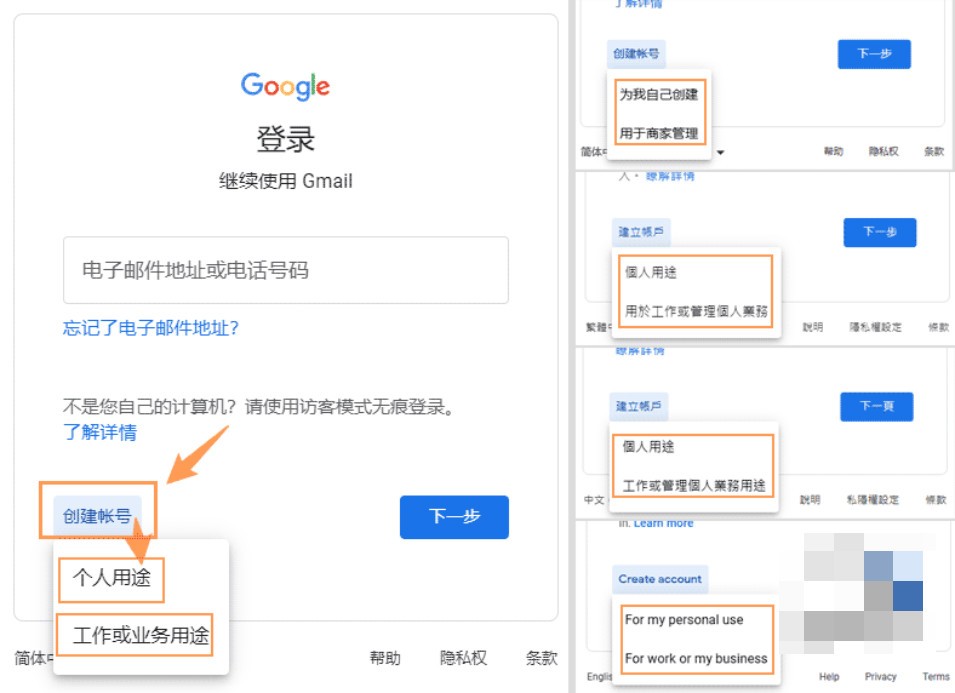
Task: Select 工作或业务用途 from the create account menu
Action: [x=141, y=635]
